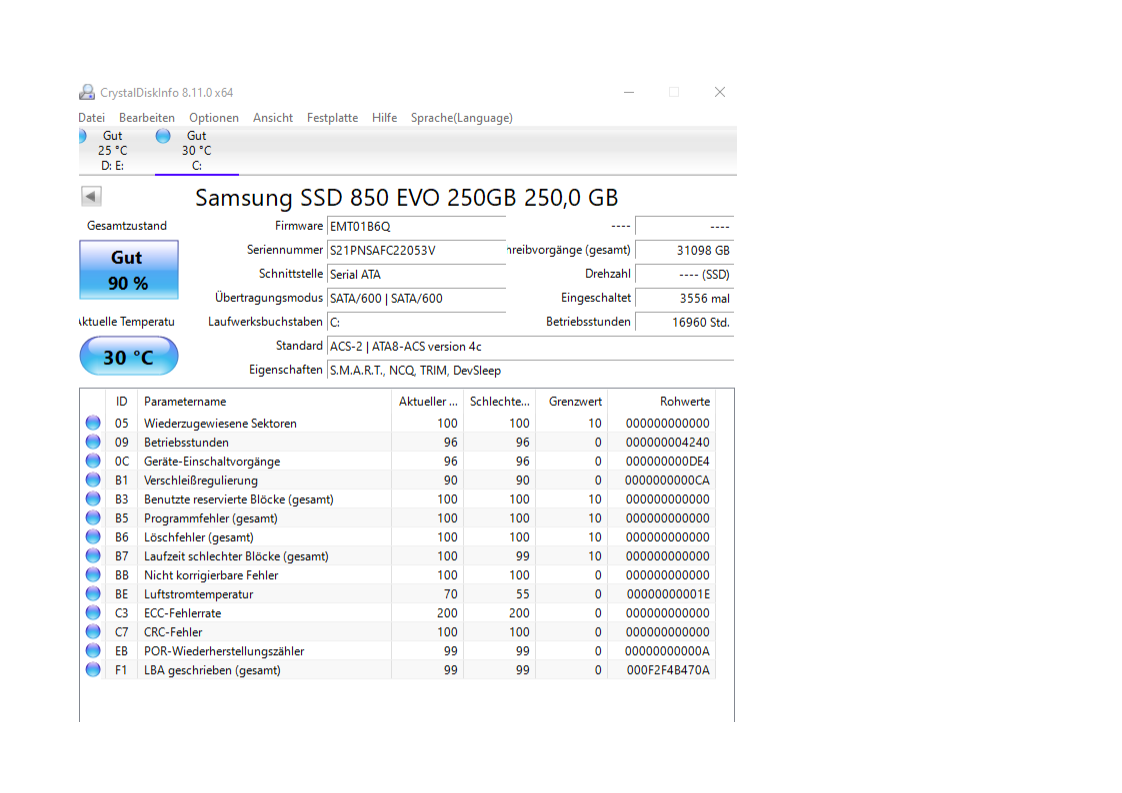Minimize the CrystalDiskInfo window
1122x793 pixels.
point(629,92)
